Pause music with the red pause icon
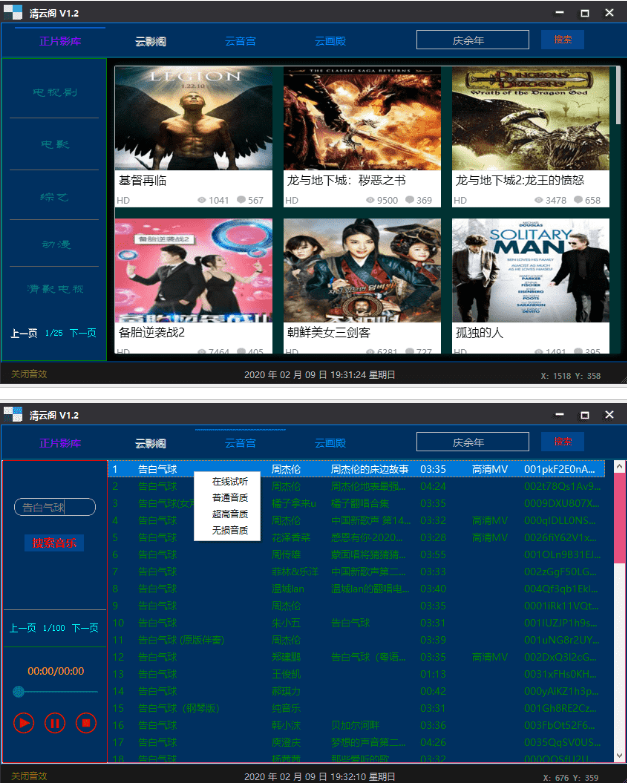 (x=55, y=723)
